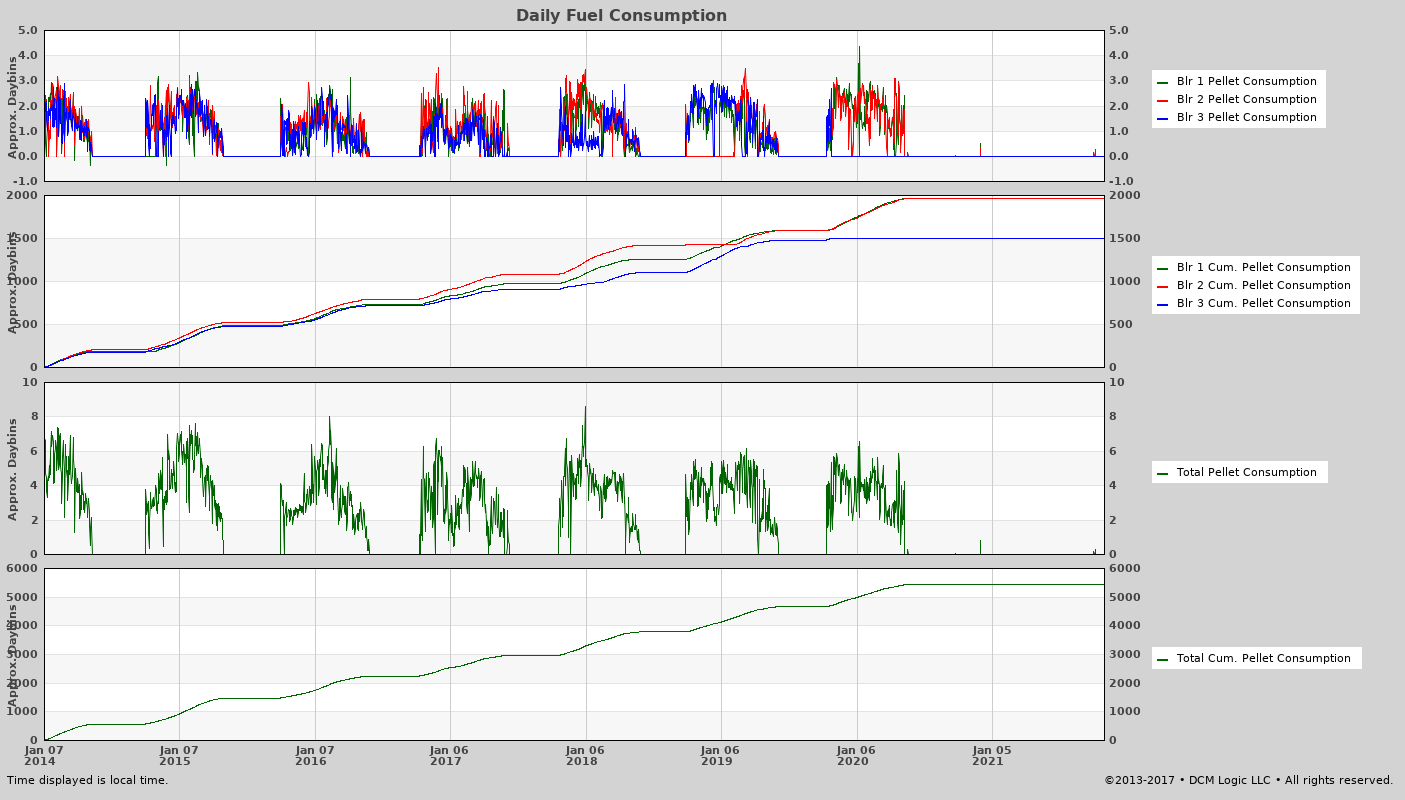Click the Jan 05 2021 x-axis label
This screenshot has width=1405, height=800.
pos(992,755)
